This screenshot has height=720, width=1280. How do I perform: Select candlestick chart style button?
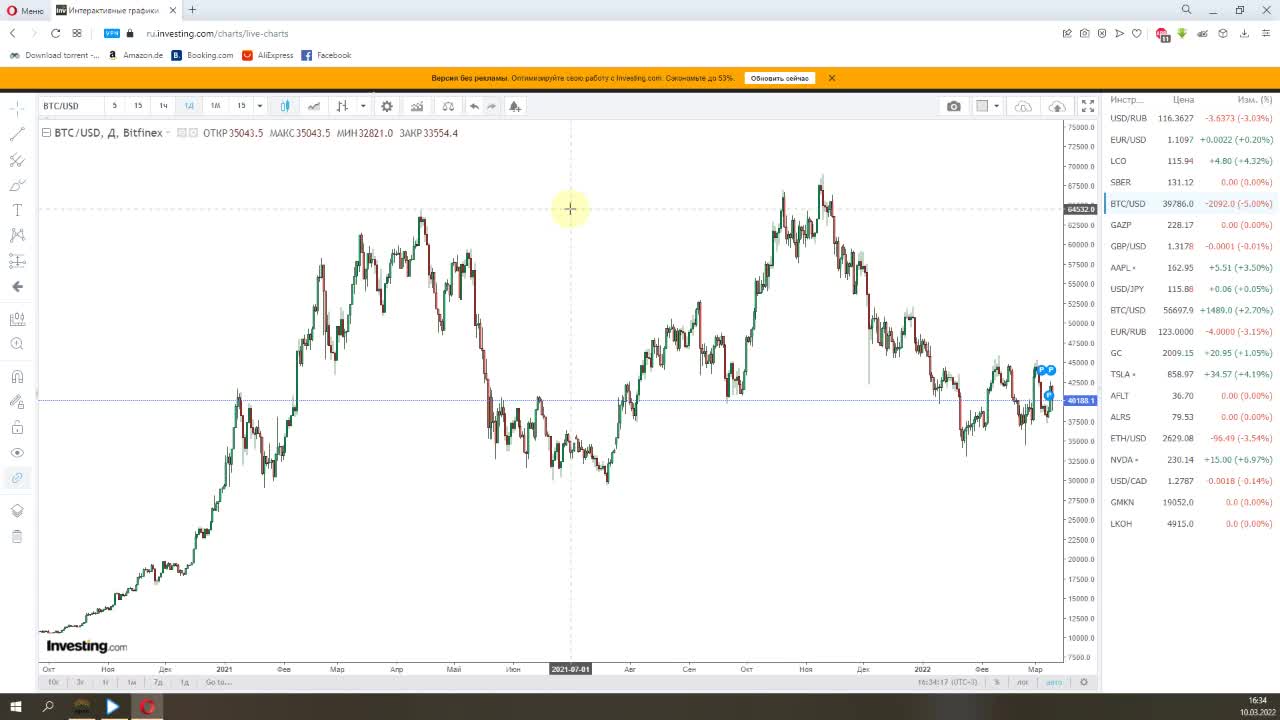(x=285, y=106)
